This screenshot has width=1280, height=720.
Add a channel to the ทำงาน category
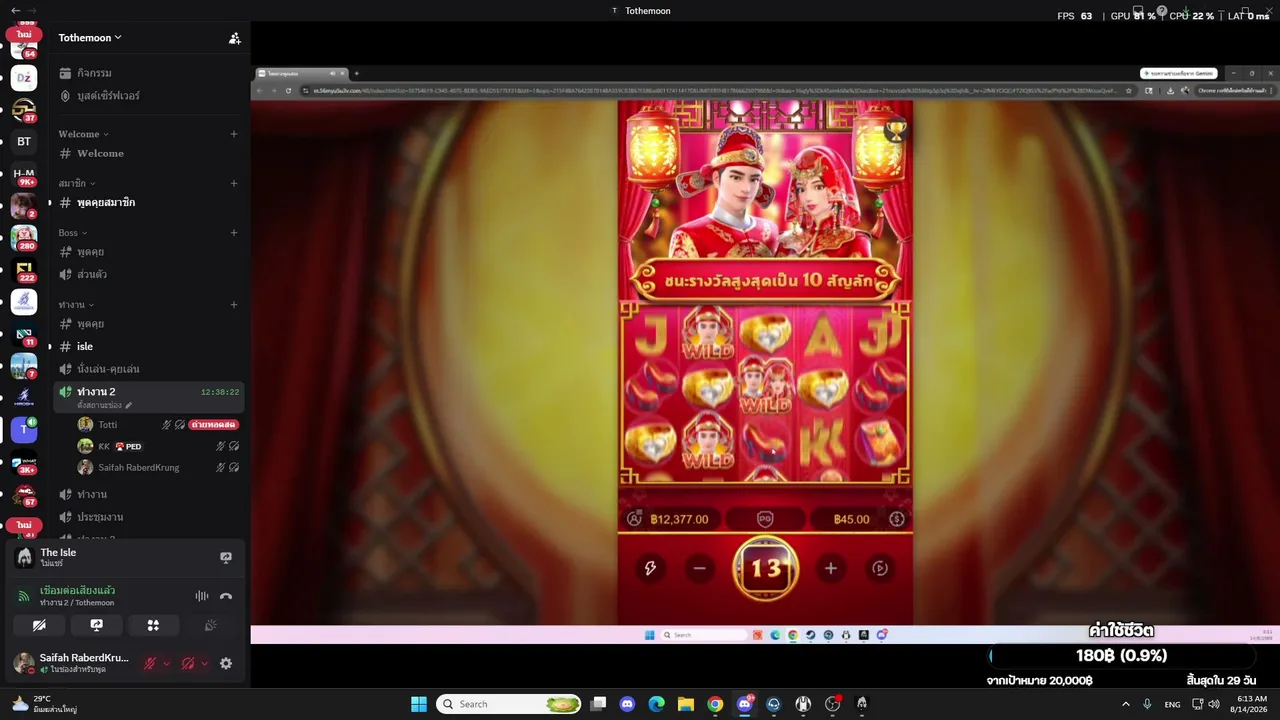pyautogui.click(x=234, y=304)
